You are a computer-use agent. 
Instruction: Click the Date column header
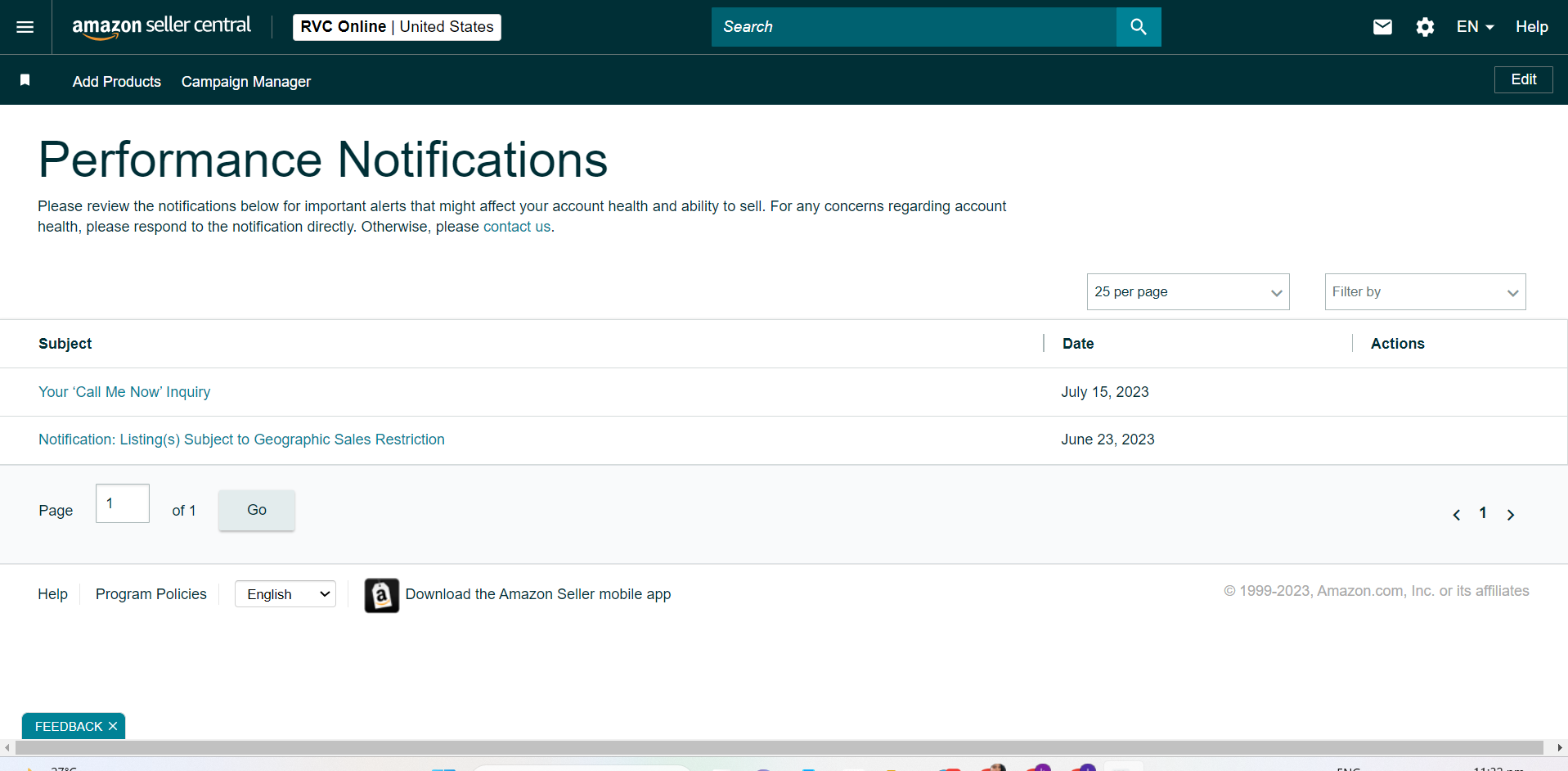(x=1078, y=344)
